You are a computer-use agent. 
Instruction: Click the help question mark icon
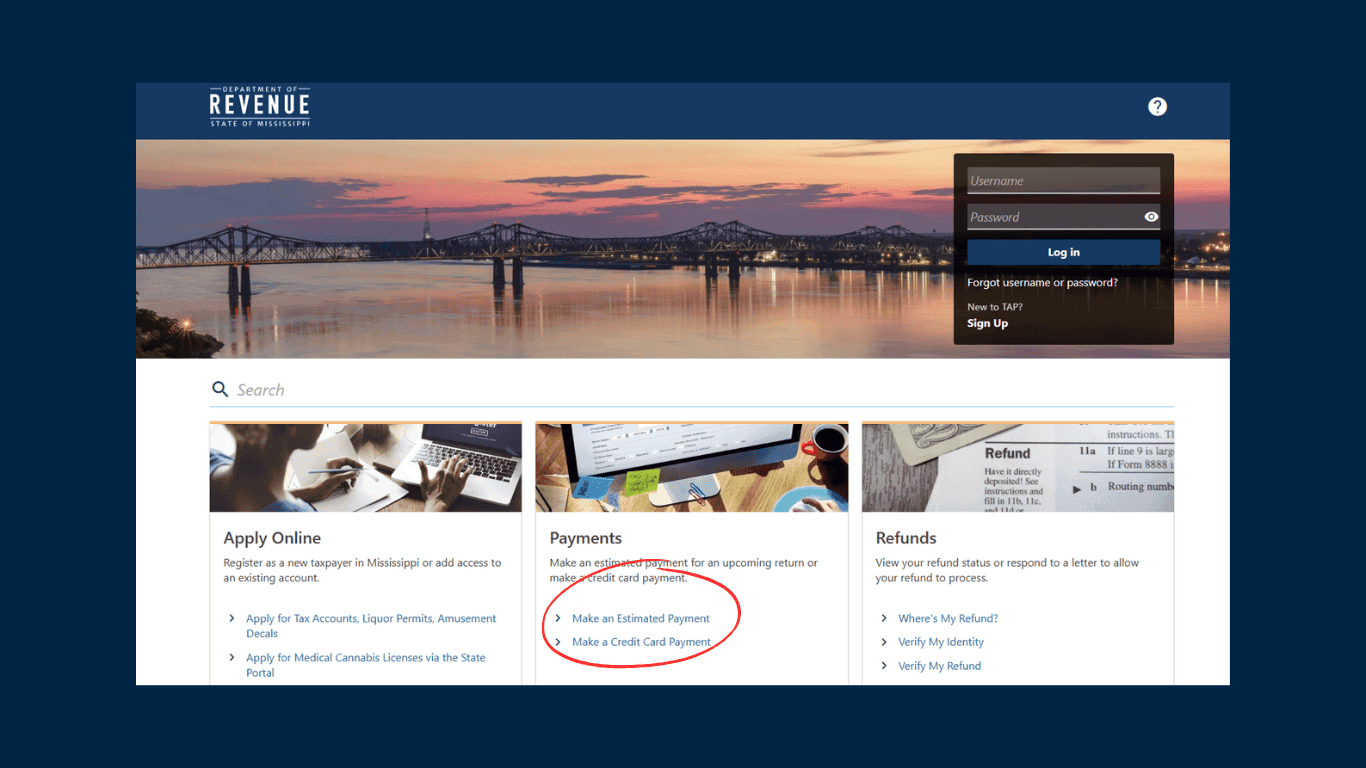1157,107
